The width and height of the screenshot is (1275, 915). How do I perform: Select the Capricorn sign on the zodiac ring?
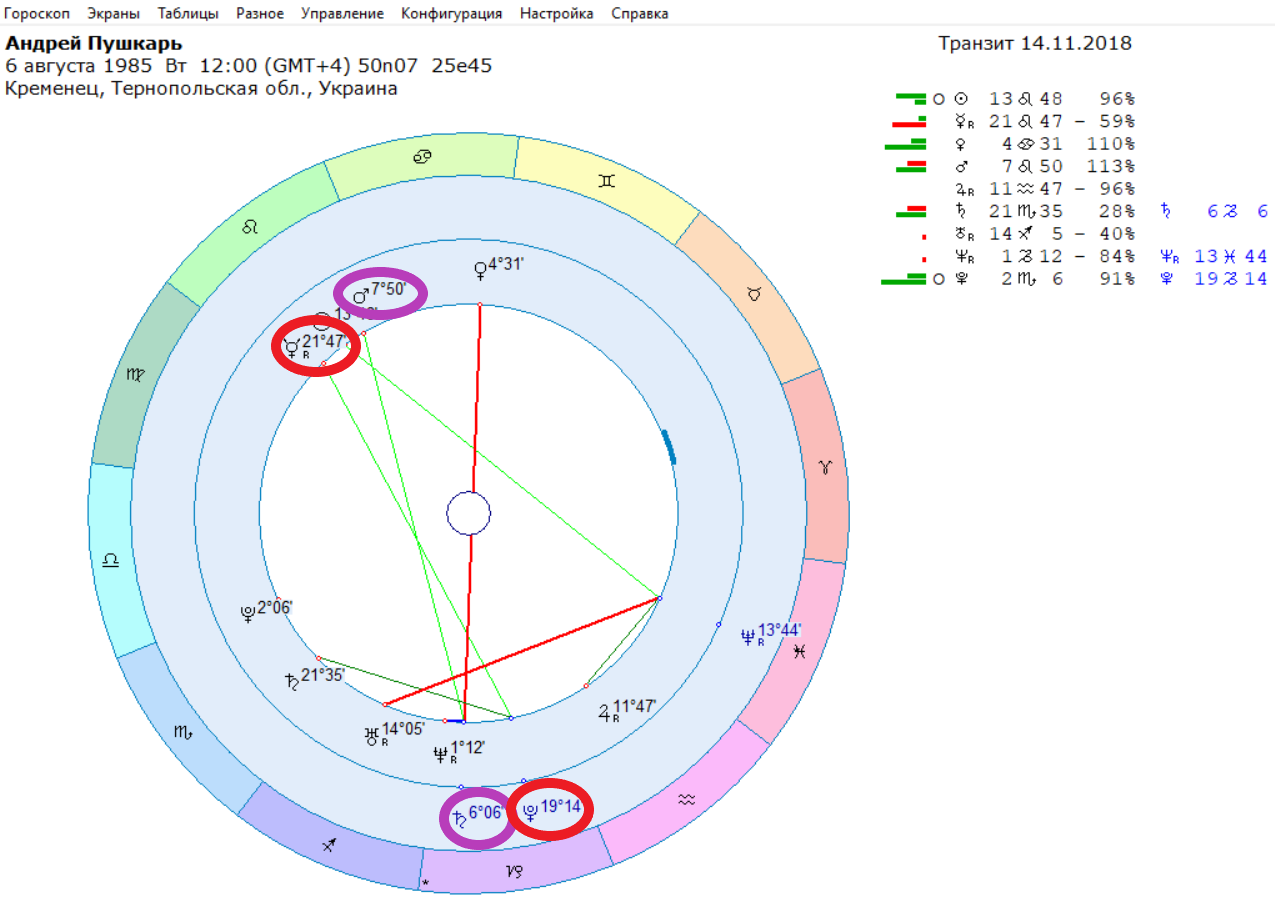[x=514, y=870]
